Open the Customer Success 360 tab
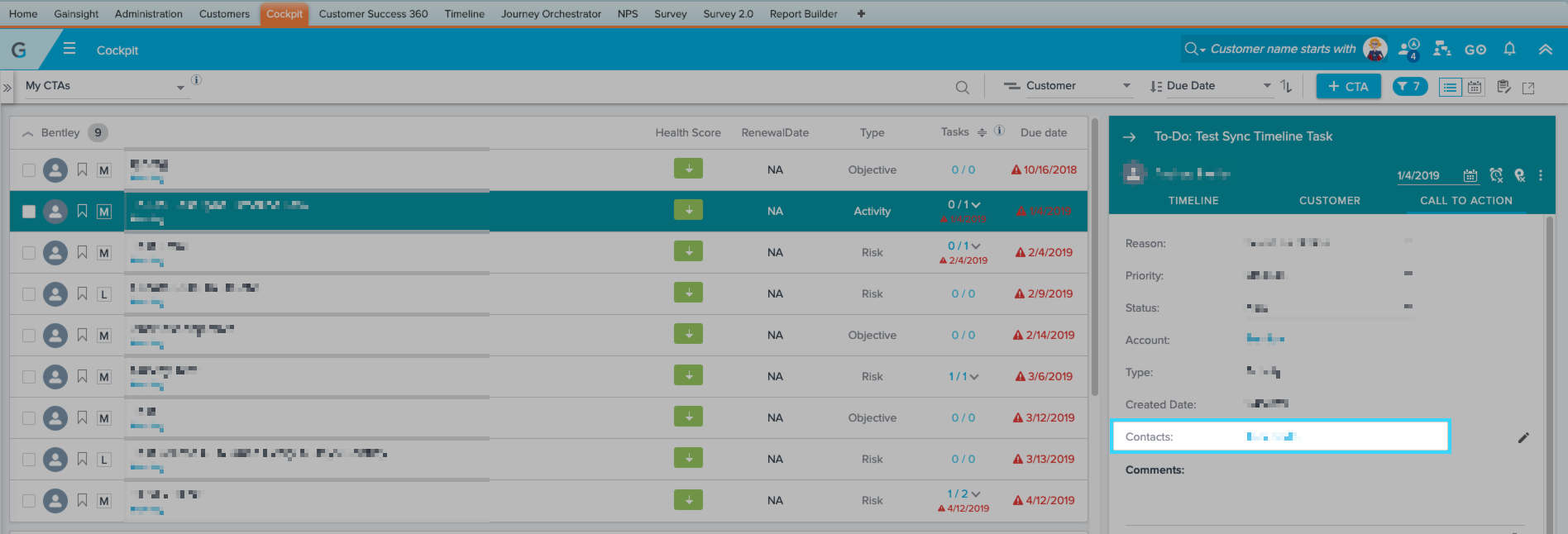Viewport: 1568px width, 534px height. pyautogui.click(x=374, y=14)
